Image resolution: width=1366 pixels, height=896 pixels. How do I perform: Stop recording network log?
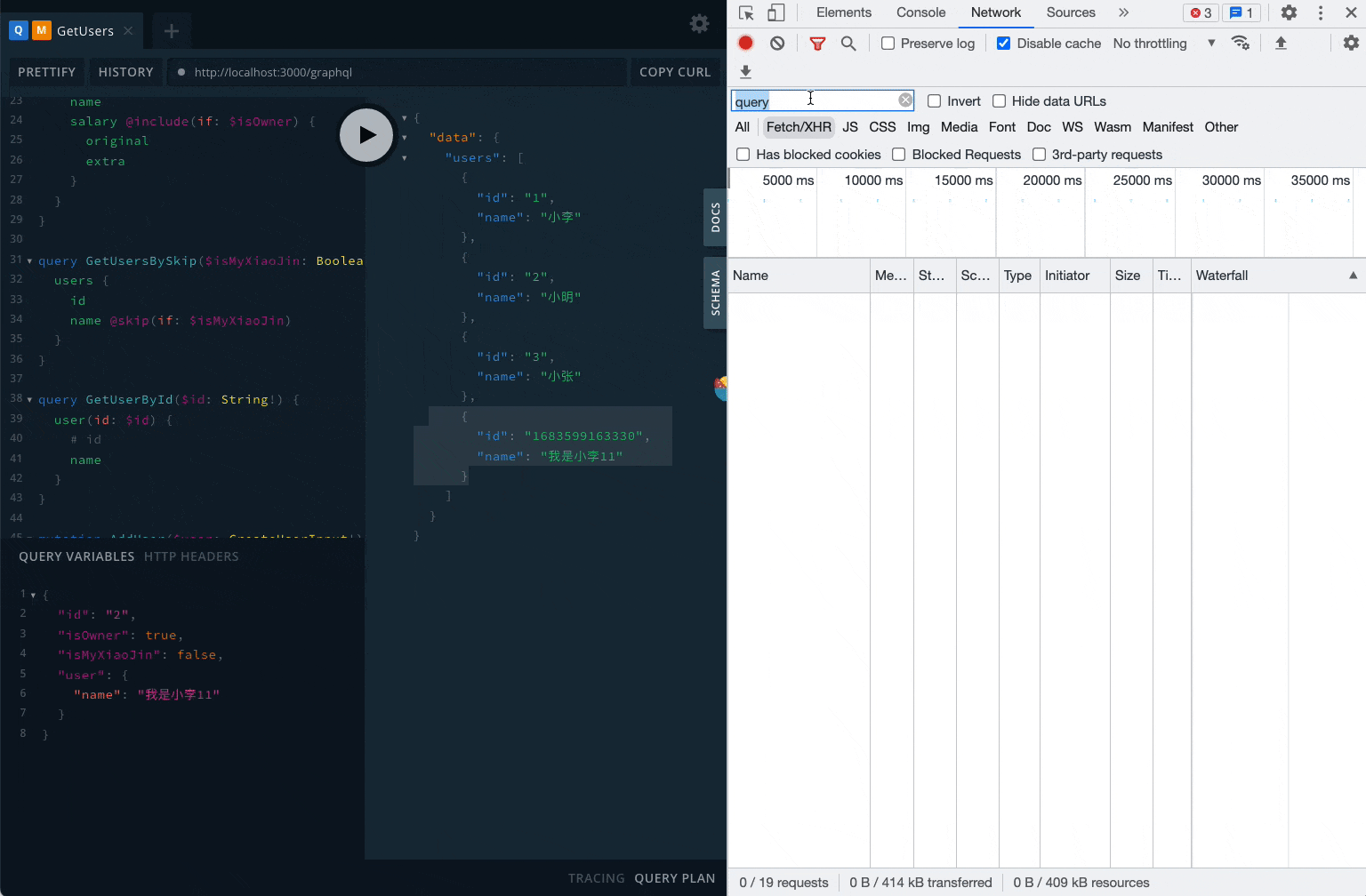(746, 43)
